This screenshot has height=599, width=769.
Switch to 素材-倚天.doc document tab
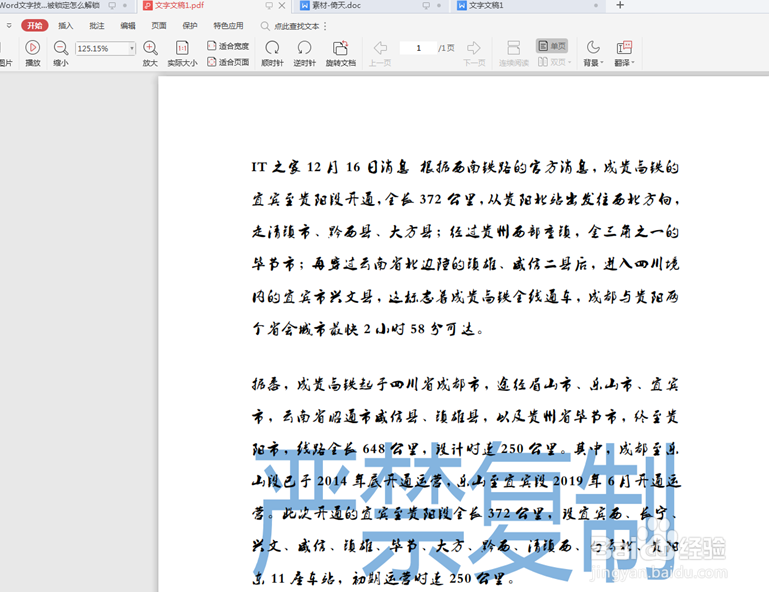point(336,5)
